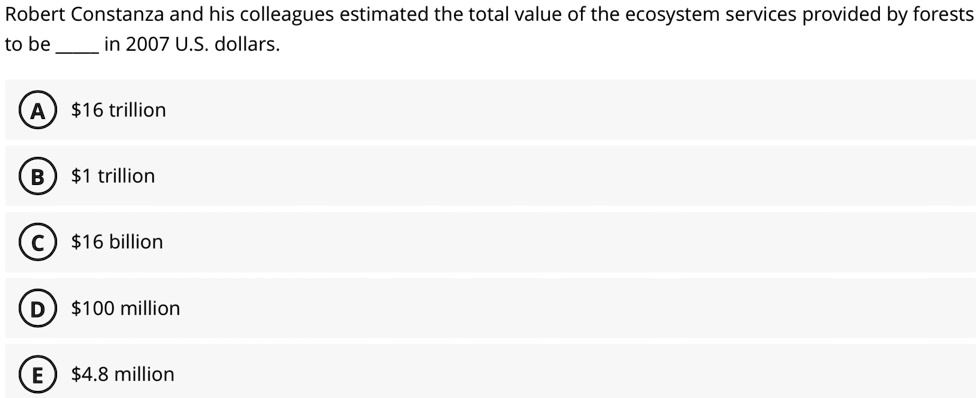Click the blank line in the question
978x398 pixels.
[77, 52]
